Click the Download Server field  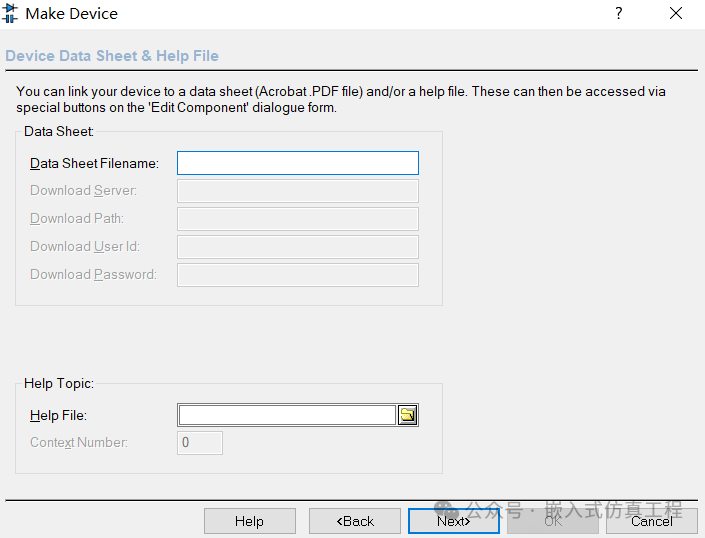pyautogui.click(x=298, y=191)
